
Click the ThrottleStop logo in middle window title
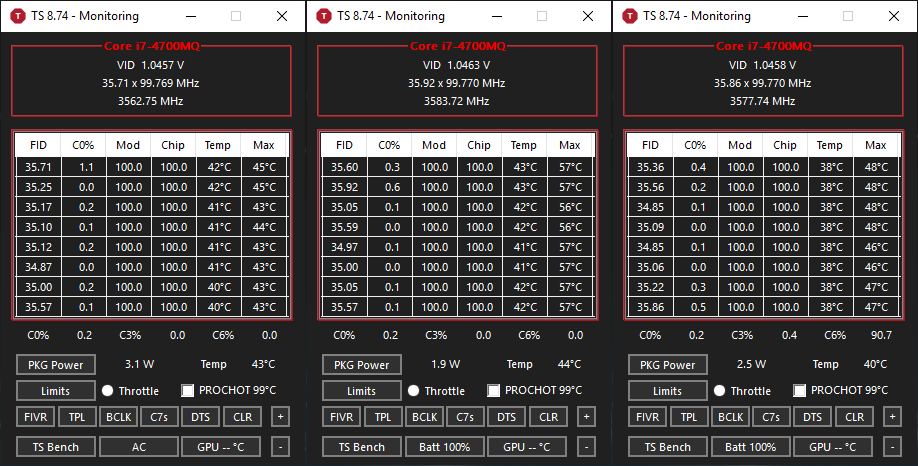pos(324,16)
